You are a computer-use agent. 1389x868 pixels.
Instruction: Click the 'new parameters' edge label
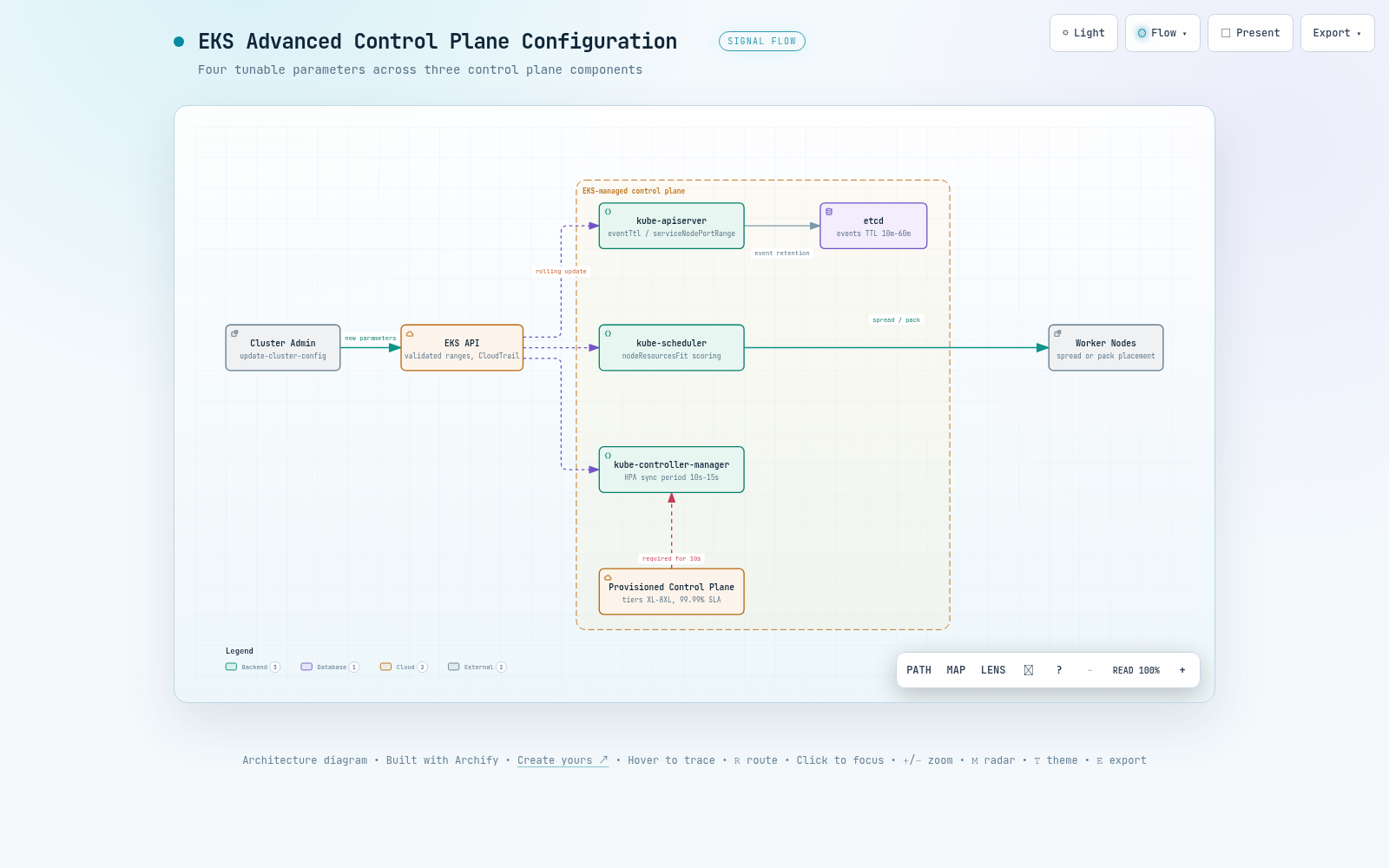[371, 339]
